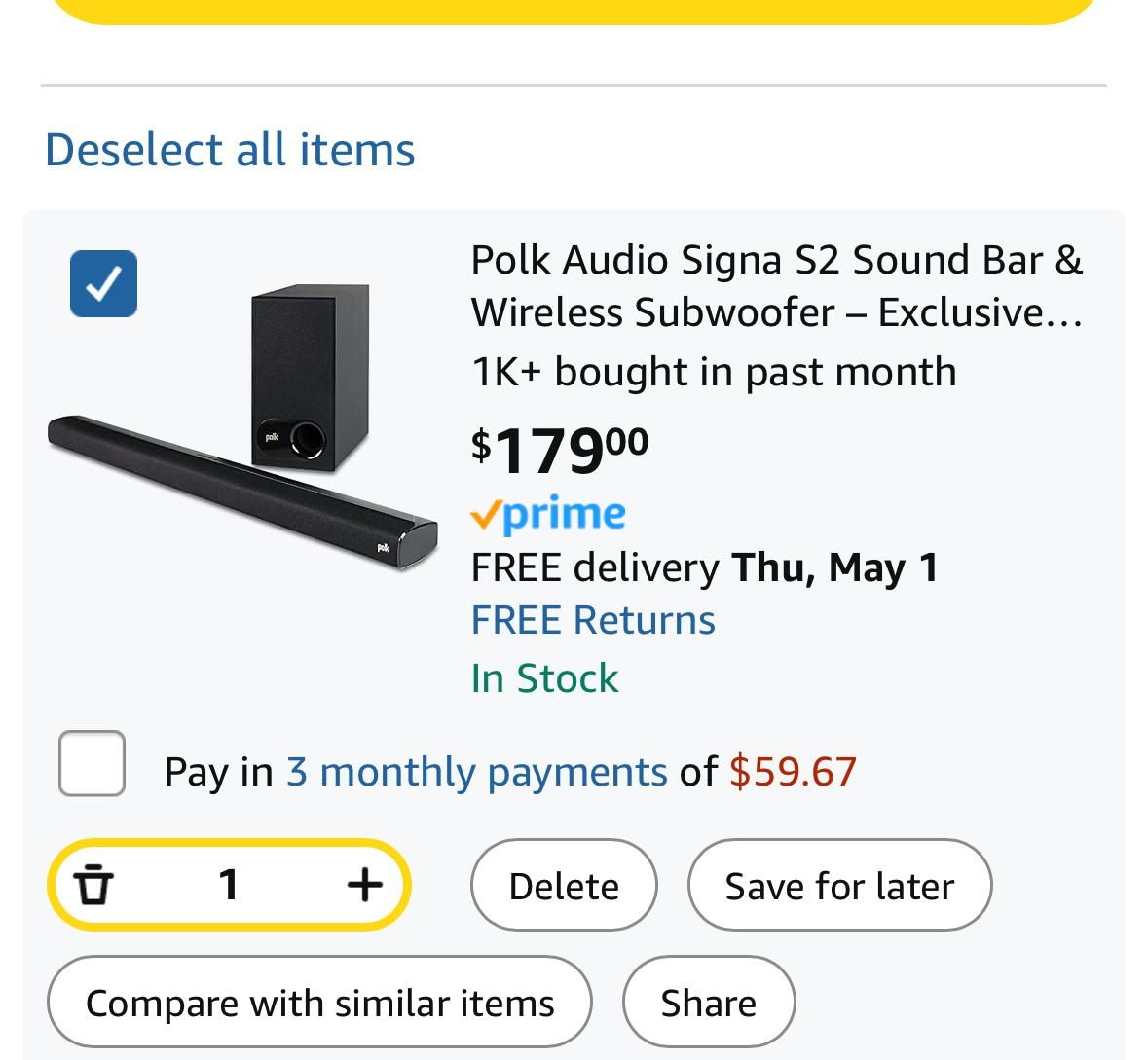Uncheck the Polk Audio item checkbox

click(103, 284)
